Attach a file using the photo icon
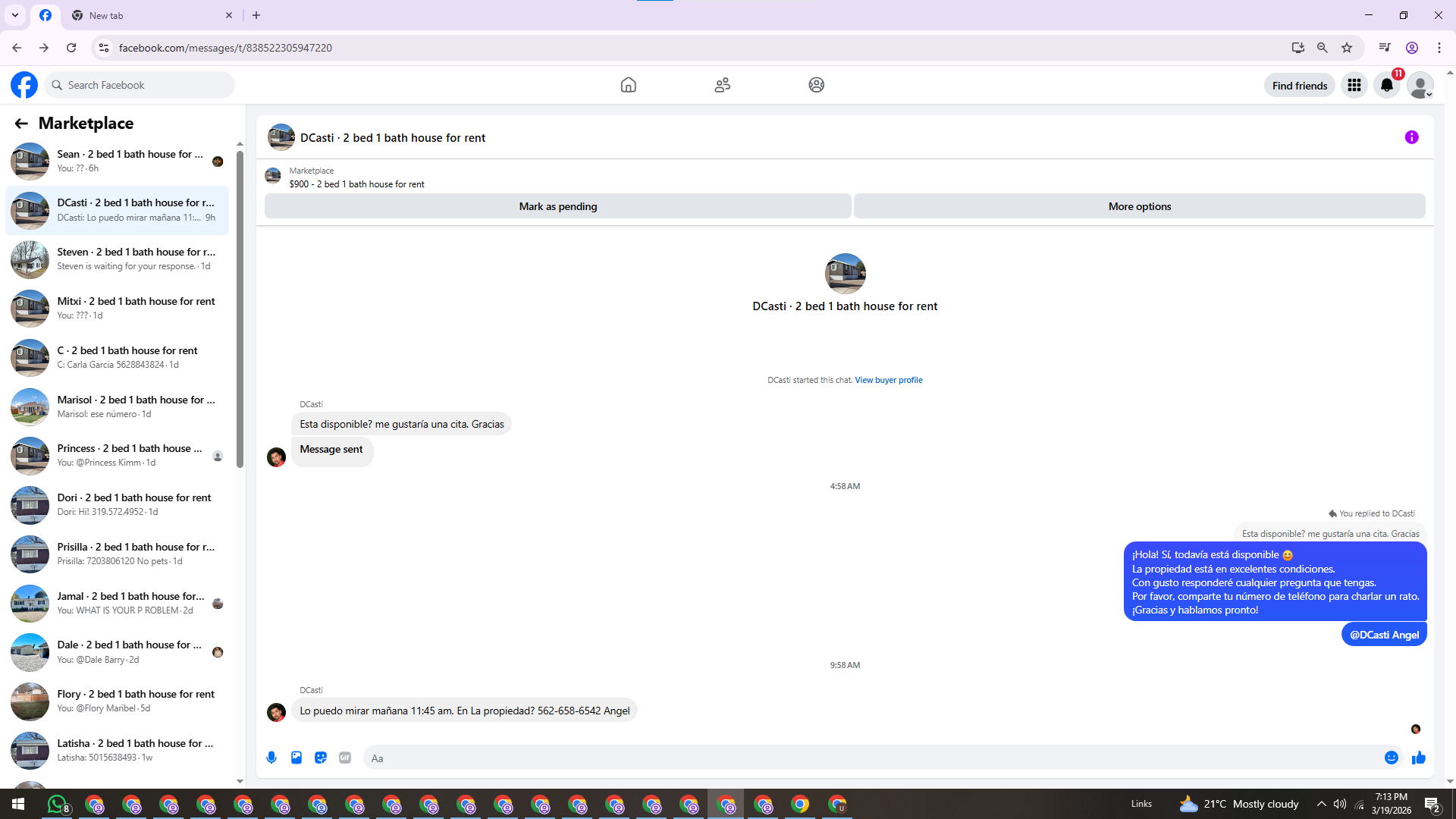 tap(297, 758)
